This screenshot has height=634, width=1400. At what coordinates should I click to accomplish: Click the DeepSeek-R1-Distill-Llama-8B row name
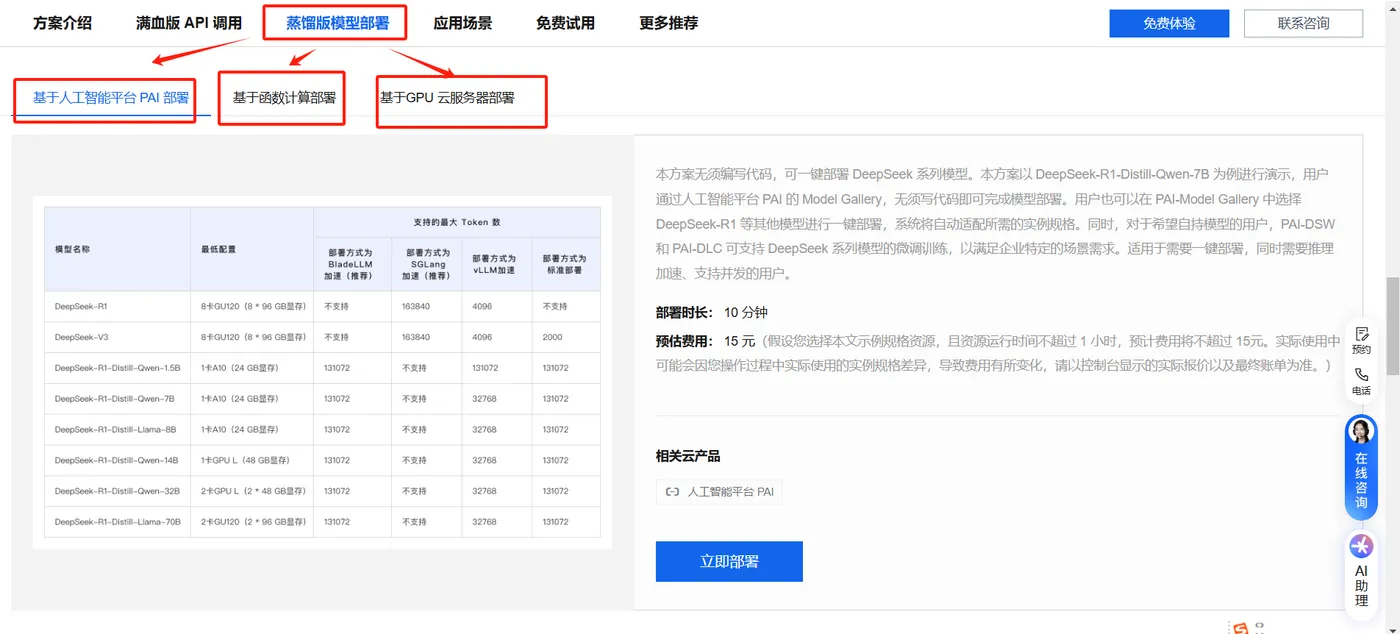coord(115,430)
